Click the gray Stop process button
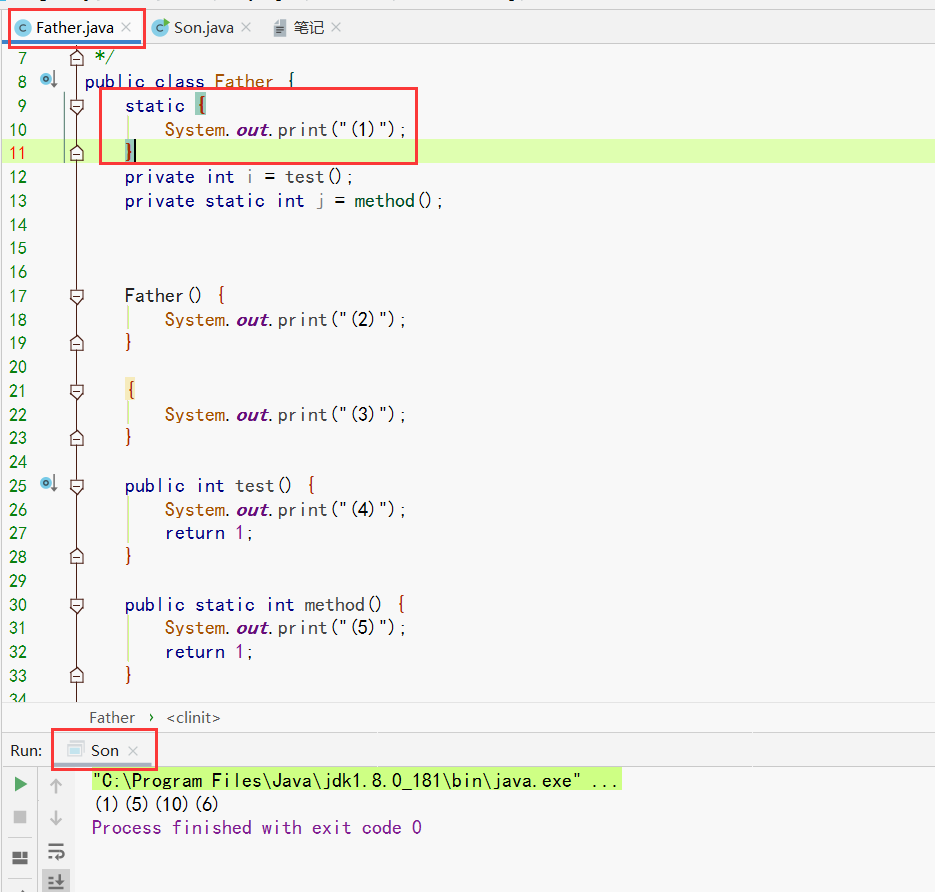 click(x=20, y=817)
